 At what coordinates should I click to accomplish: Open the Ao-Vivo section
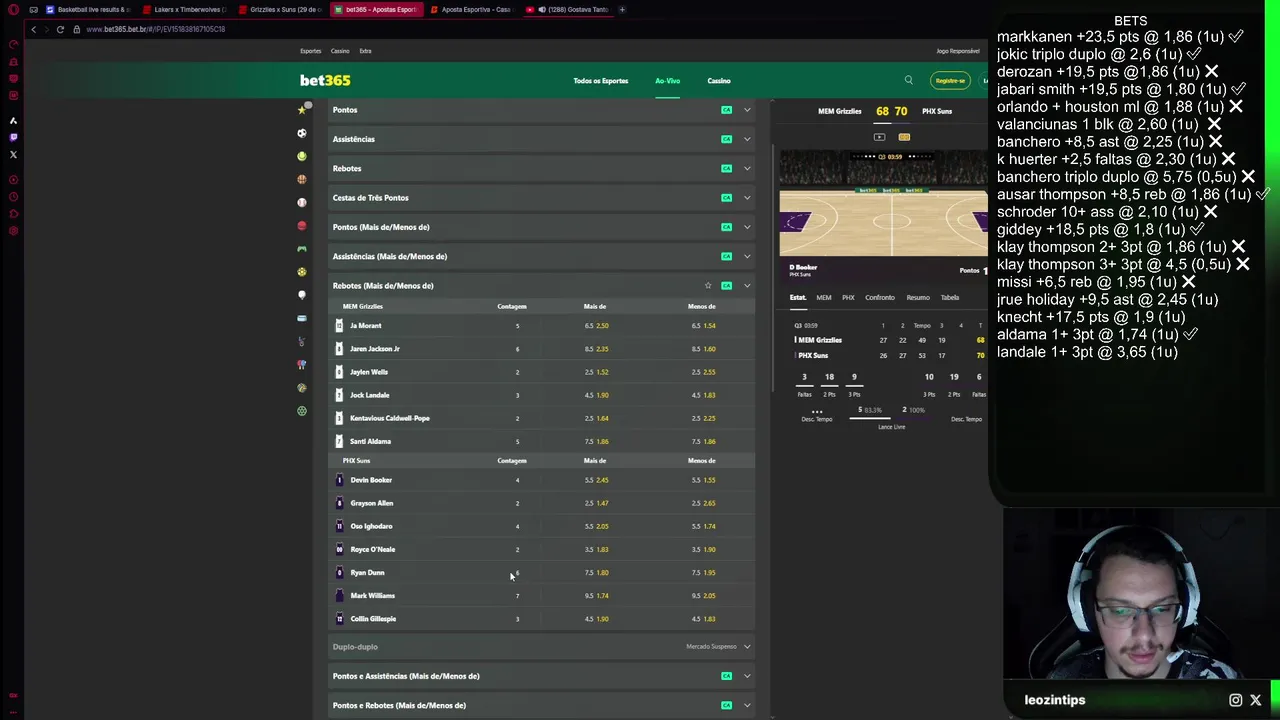click(x=668, y=81)
